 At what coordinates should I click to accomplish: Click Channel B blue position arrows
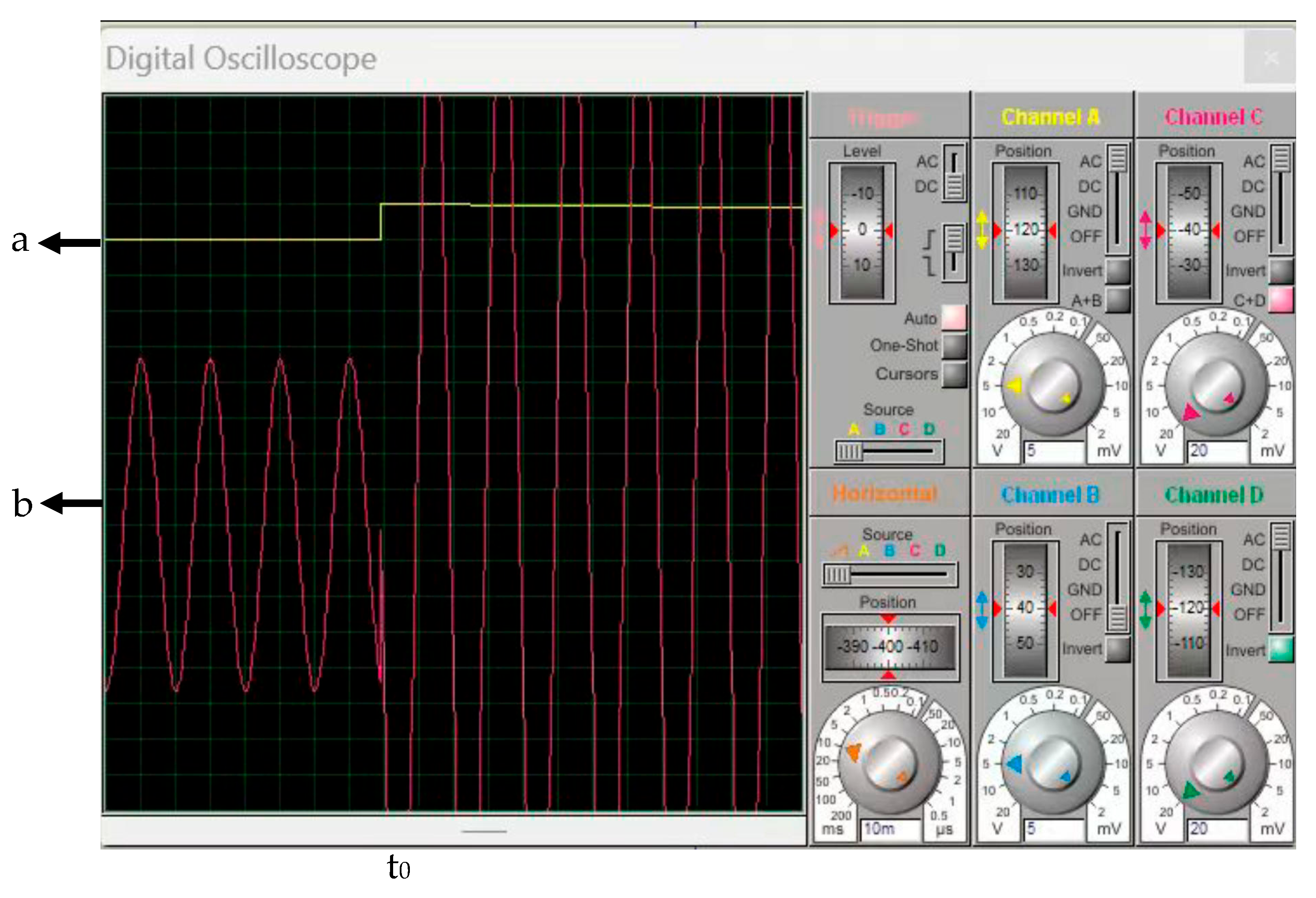click(x=982, y=610)
